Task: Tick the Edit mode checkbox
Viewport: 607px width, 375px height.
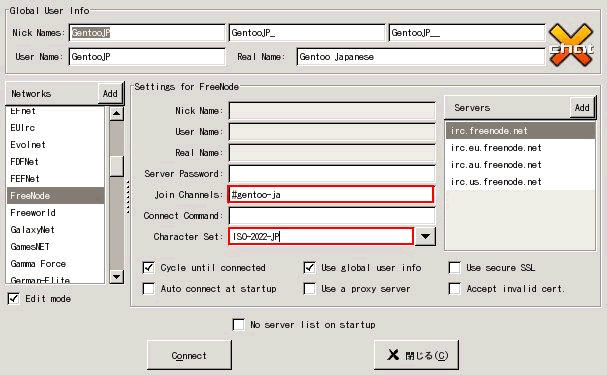Action: [x=14, y=299]
